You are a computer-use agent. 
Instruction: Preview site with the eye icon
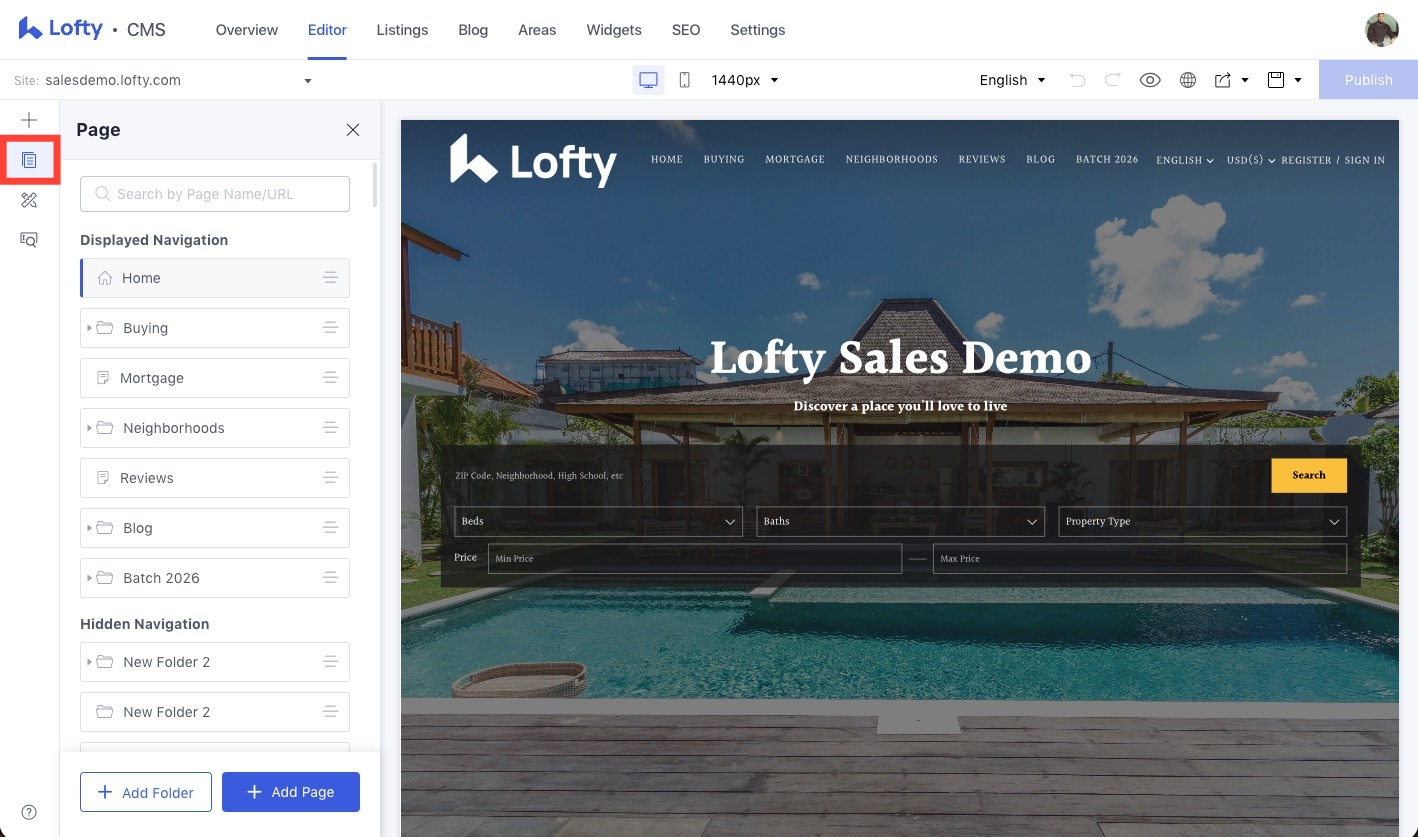point(1150,80)
